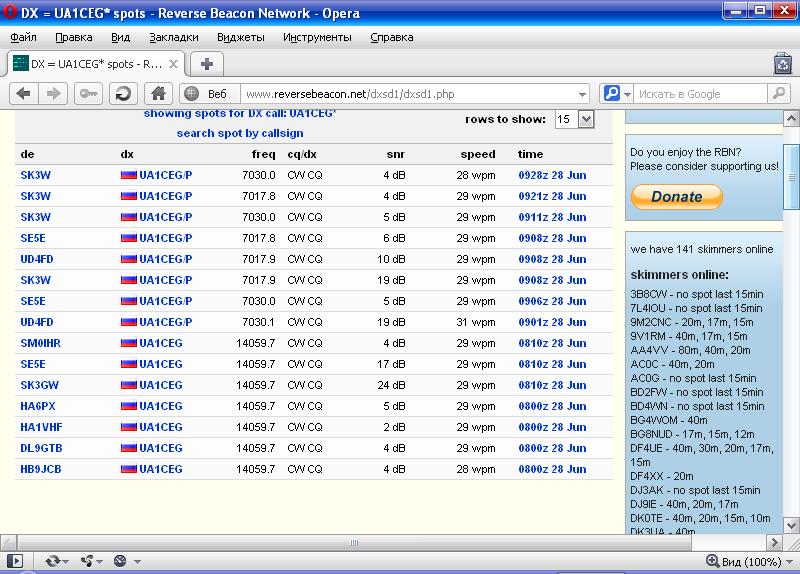Open the zoom level Вид (100%) dropdown
Viewport: 800px width, 574px height.
[x=749, y=561]
